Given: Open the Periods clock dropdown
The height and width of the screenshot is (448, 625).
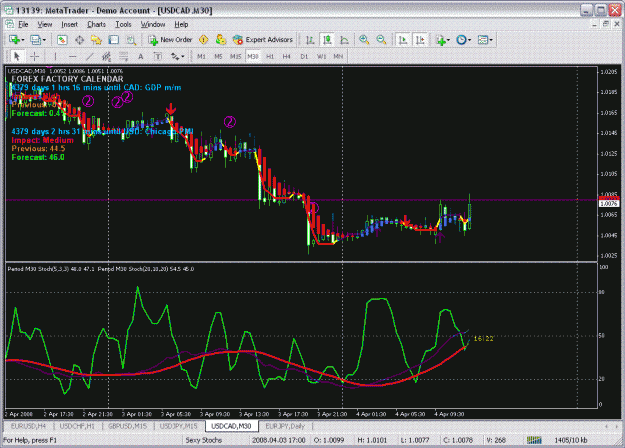Looking at the screenshot, I should click(464, 40).
